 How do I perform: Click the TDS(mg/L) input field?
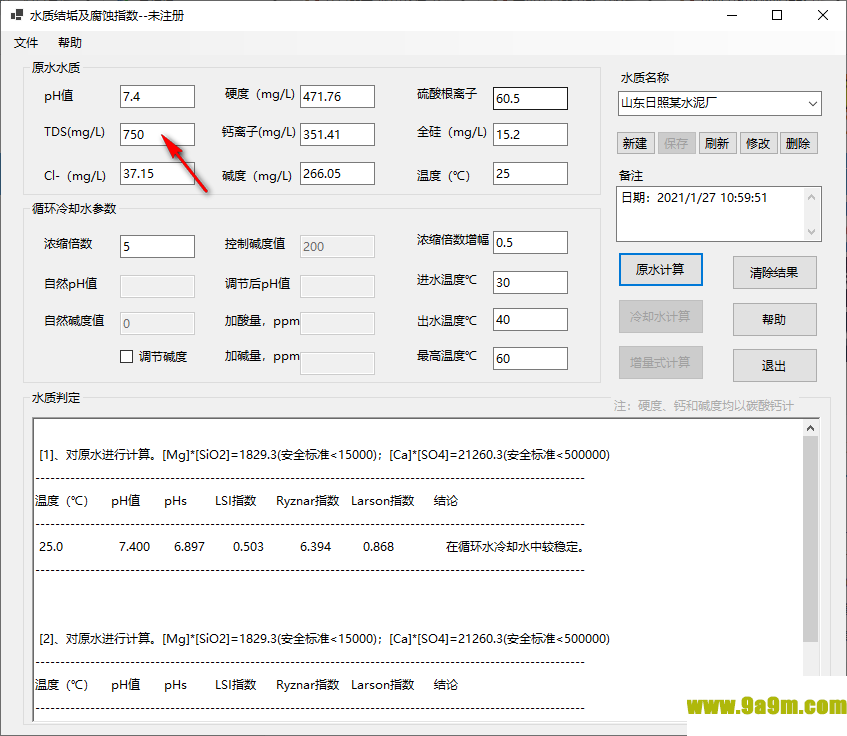[157, 134]
